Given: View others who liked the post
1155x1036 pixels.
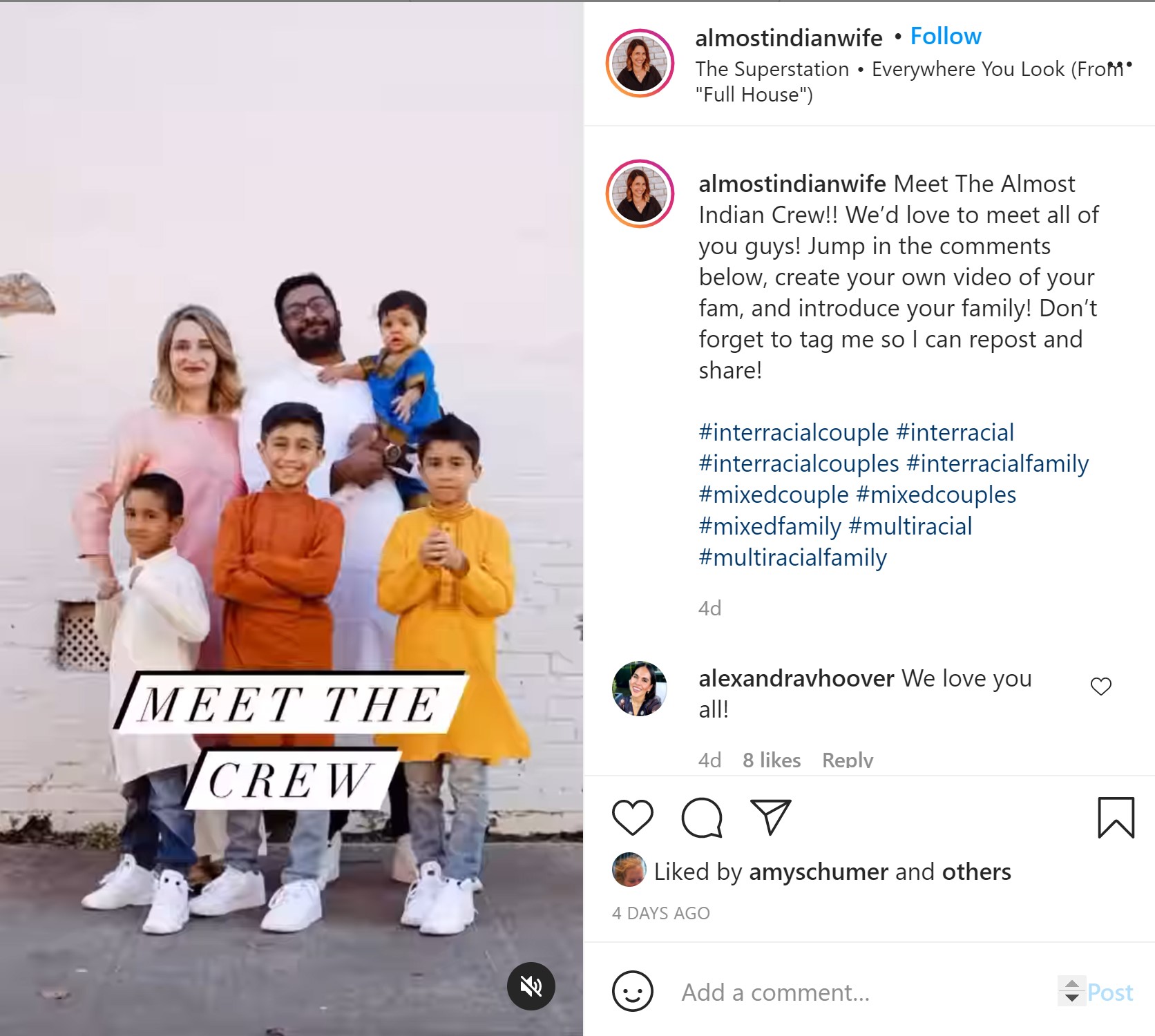Looking at the screenshot, I should tap(977, 872).
